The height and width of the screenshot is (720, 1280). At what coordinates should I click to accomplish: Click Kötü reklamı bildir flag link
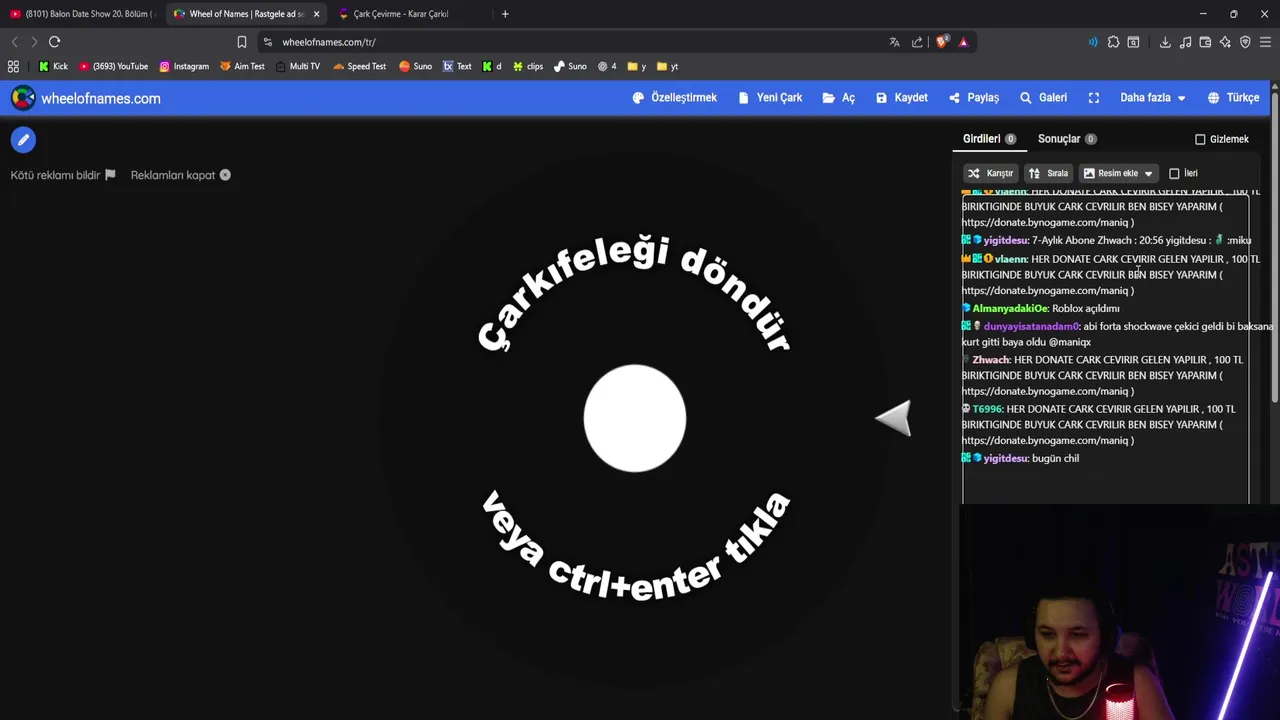tap(63, 175)
